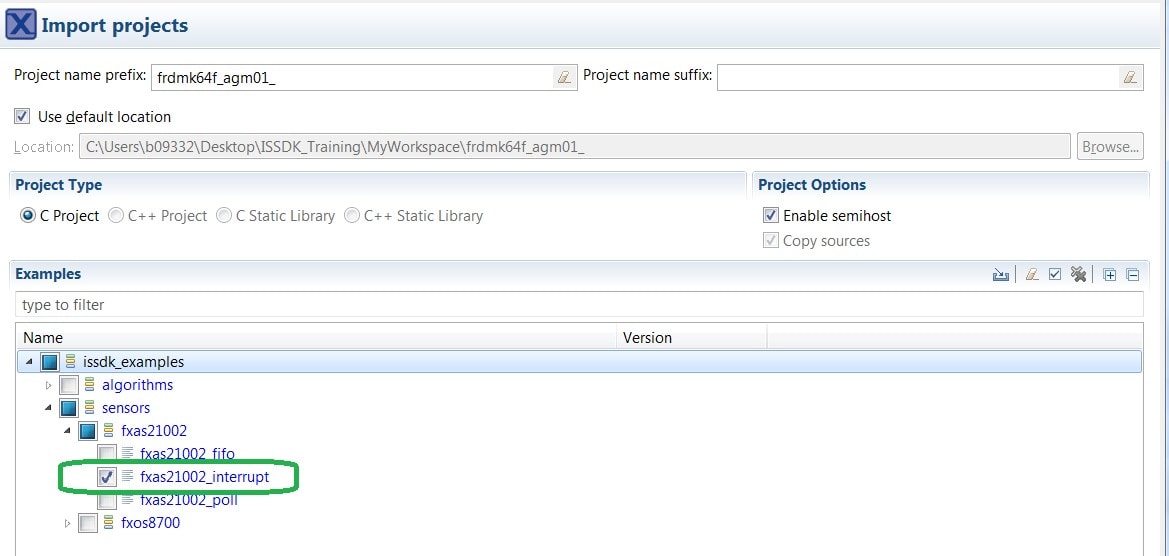The height and width of the screenshot is (556, 1169).
Task: Click the deselect-all crossed icon in Examples toolbar
Action: click(1078, 275)
